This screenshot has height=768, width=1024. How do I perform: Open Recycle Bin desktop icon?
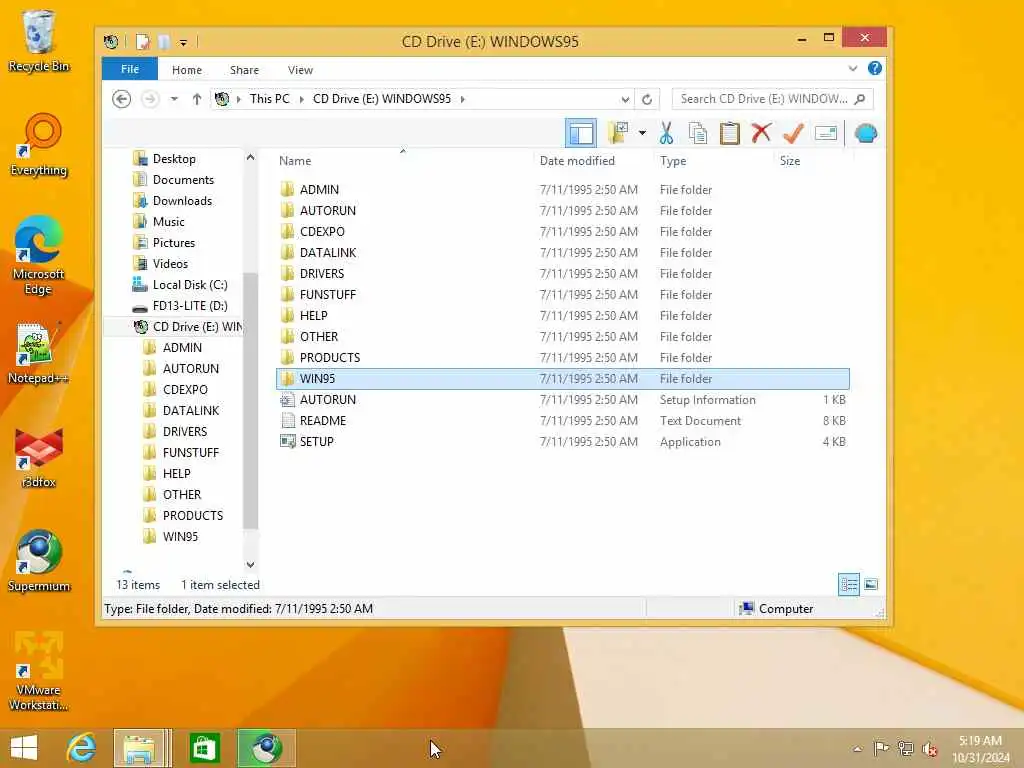point(39,40)
